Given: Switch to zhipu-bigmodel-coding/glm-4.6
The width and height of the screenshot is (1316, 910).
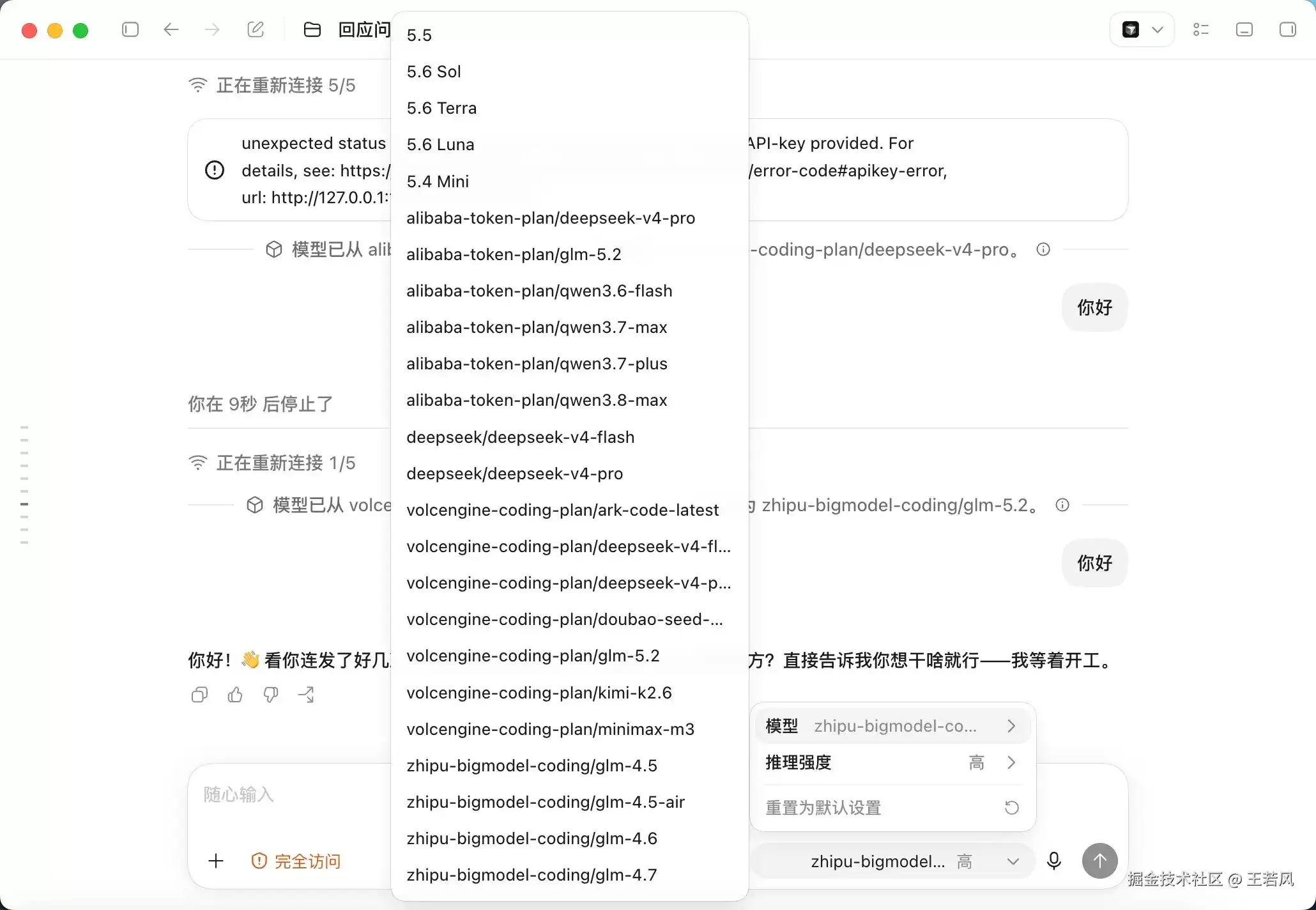Looking at the screenshot, I should click(569, 838).
